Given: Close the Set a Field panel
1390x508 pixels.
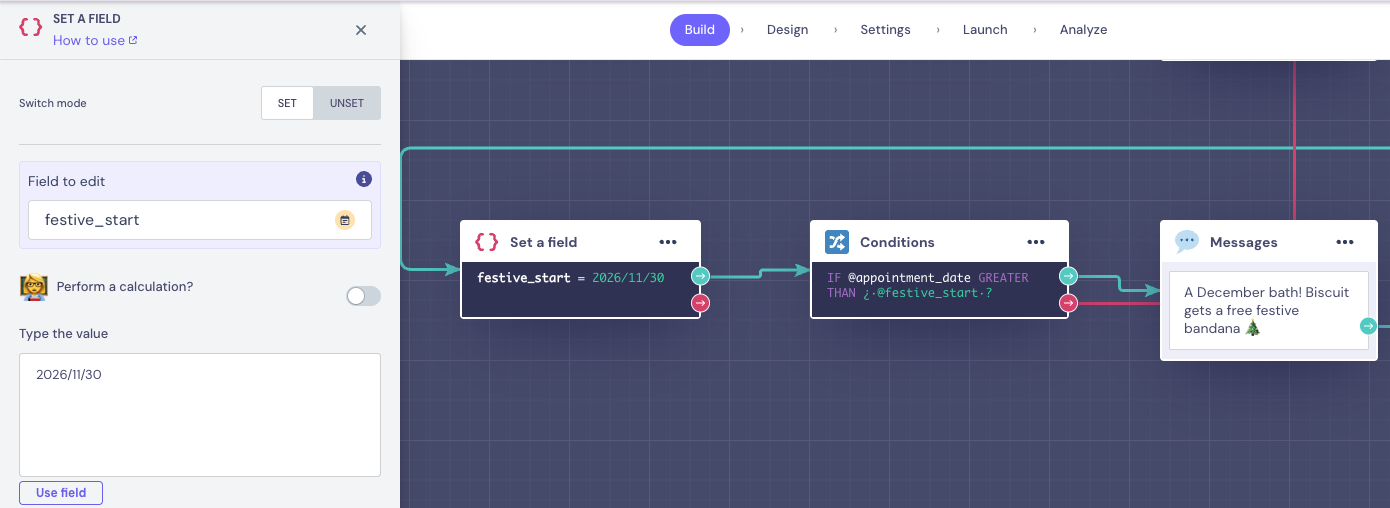Looking at the screenshot, I should [361, 30].
